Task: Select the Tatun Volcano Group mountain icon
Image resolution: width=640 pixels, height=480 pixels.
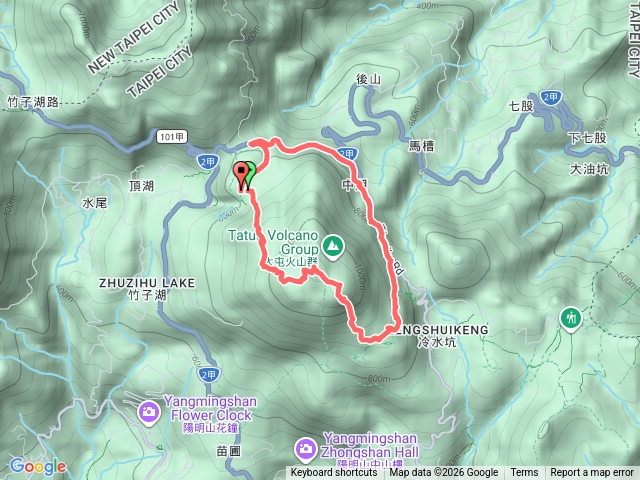Action: pyautogui.click(x=333, y=247)
